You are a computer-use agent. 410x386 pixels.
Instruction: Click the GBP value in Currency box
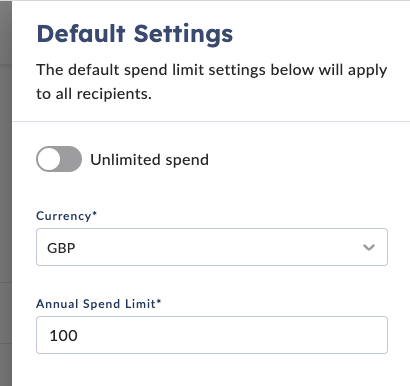tap(61, 248)
